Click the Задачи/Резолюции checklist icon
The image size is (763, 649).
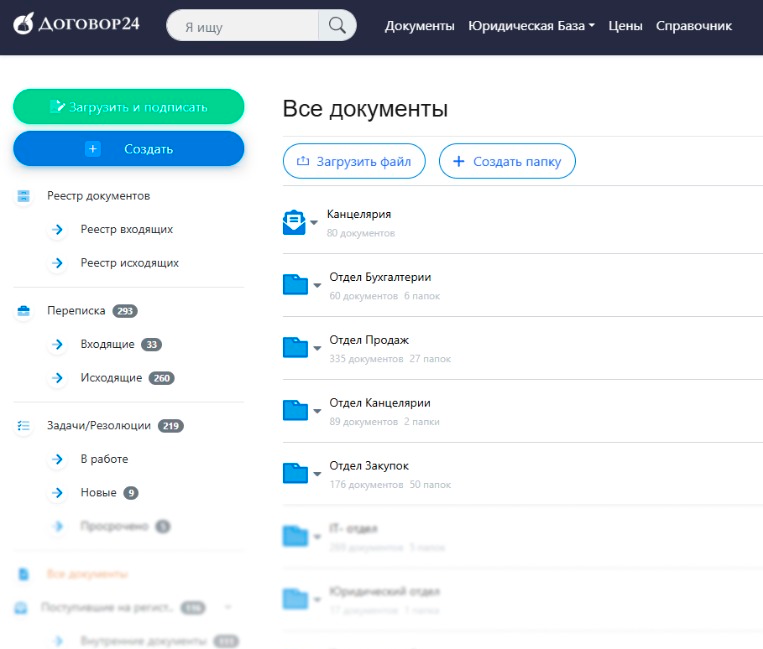pyautogui.click(x=24, y=426)
